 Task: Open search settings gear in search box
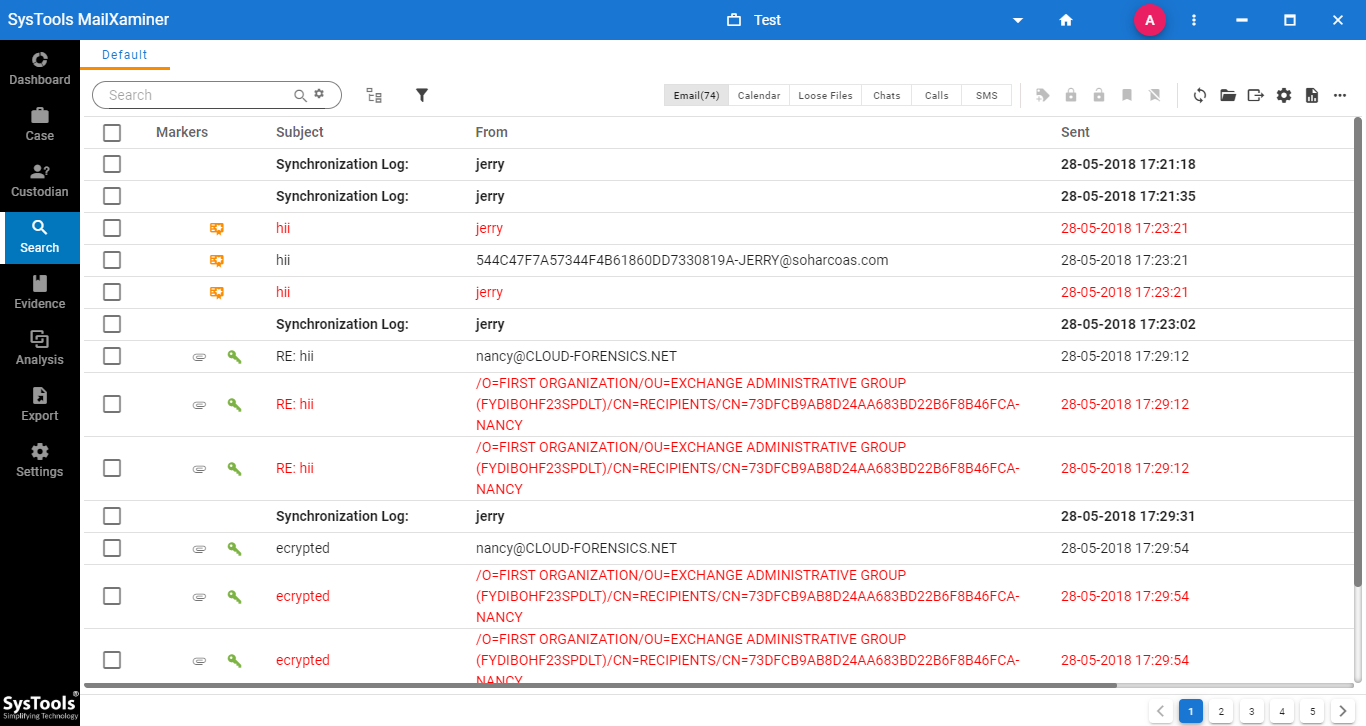tap(319, 94)
